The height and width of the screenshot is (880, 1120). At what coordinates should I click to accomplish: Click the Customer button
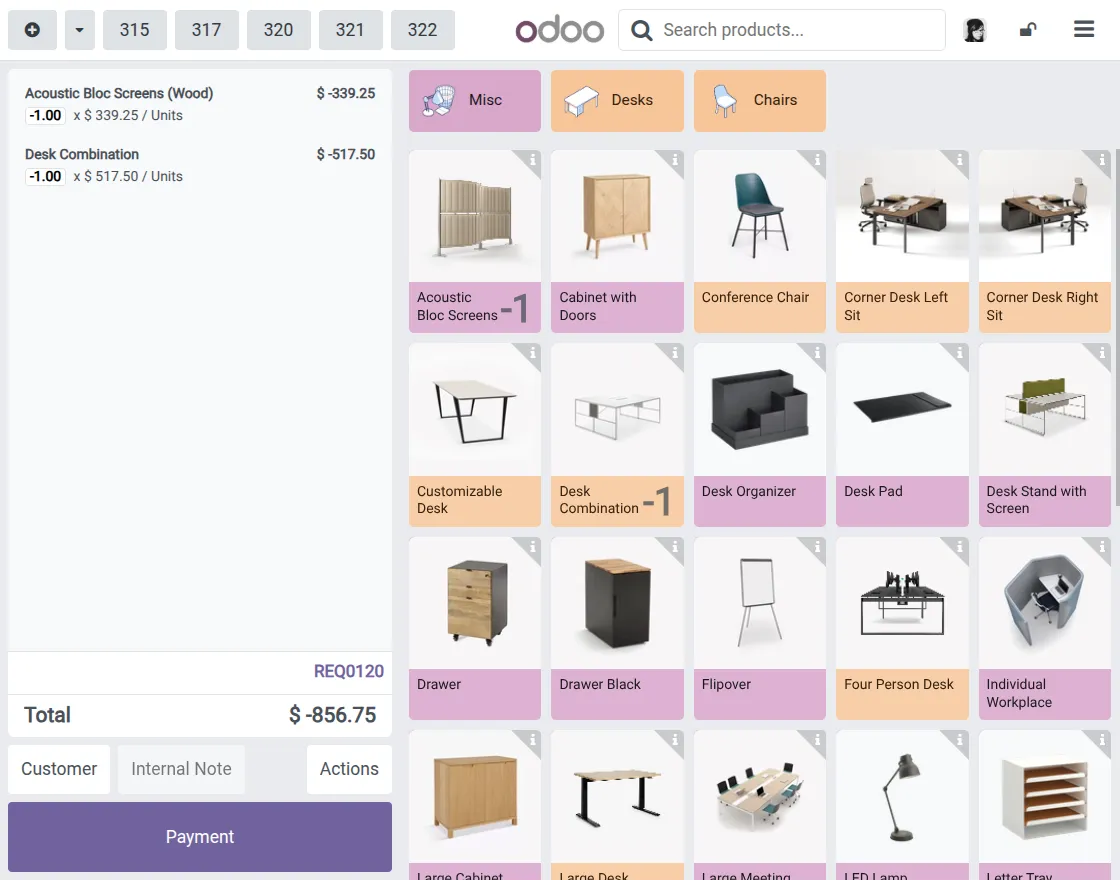[59, 769]
